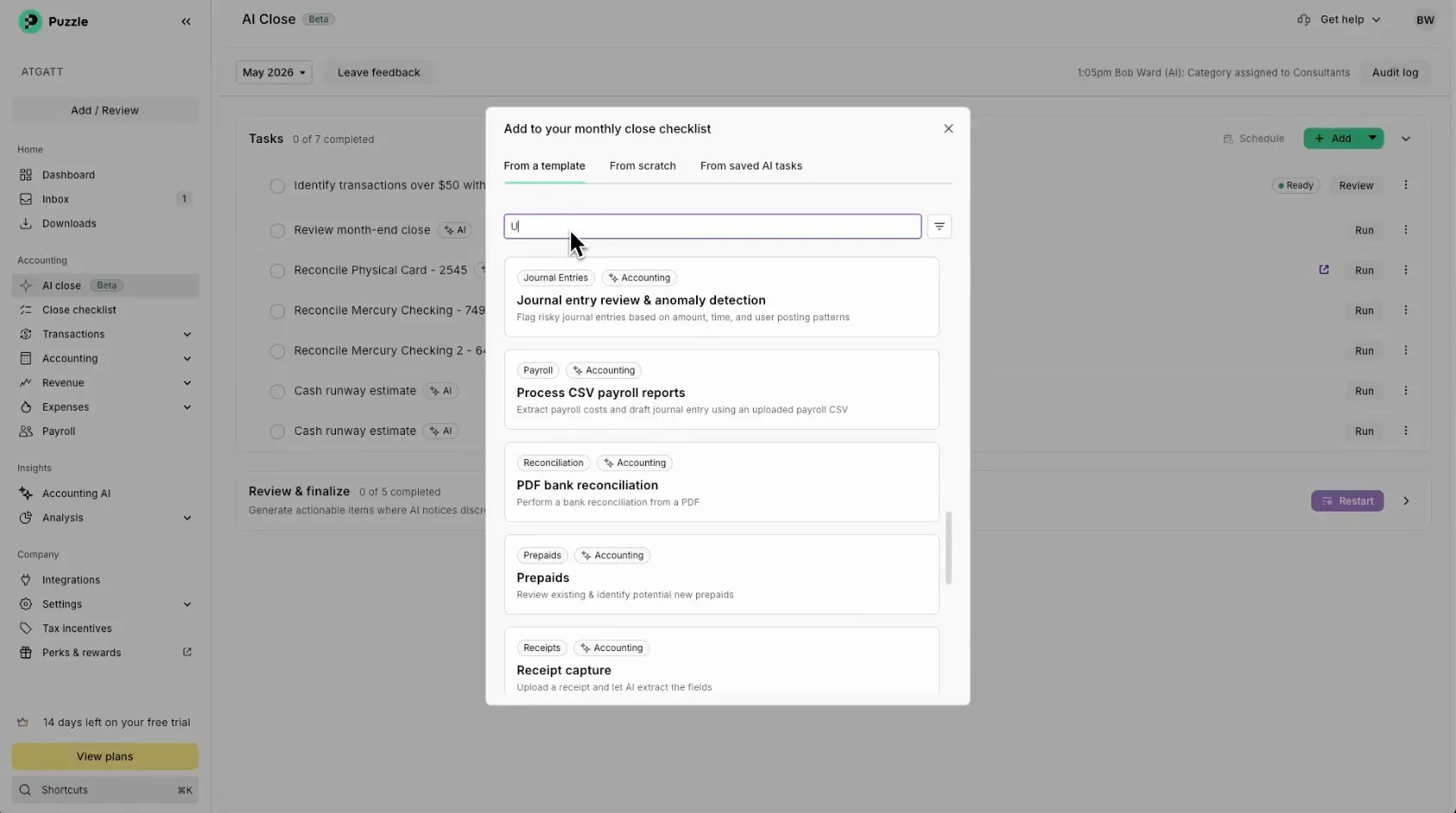This screenshot has width=1456, height=813.
Task: Mark Review month-end close task complete
Action: click(x=277, y=231)
